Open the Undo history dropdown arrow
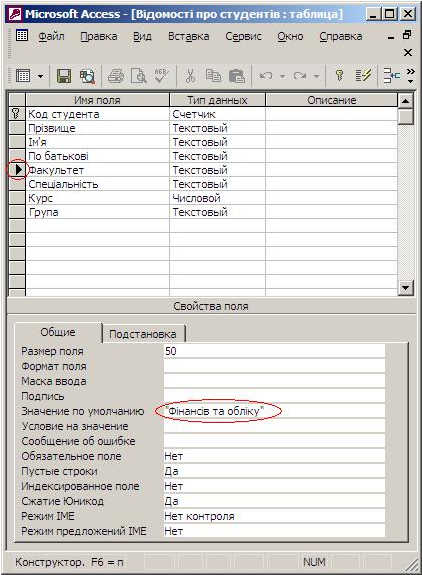422x575 pixels. click(282, 77)
